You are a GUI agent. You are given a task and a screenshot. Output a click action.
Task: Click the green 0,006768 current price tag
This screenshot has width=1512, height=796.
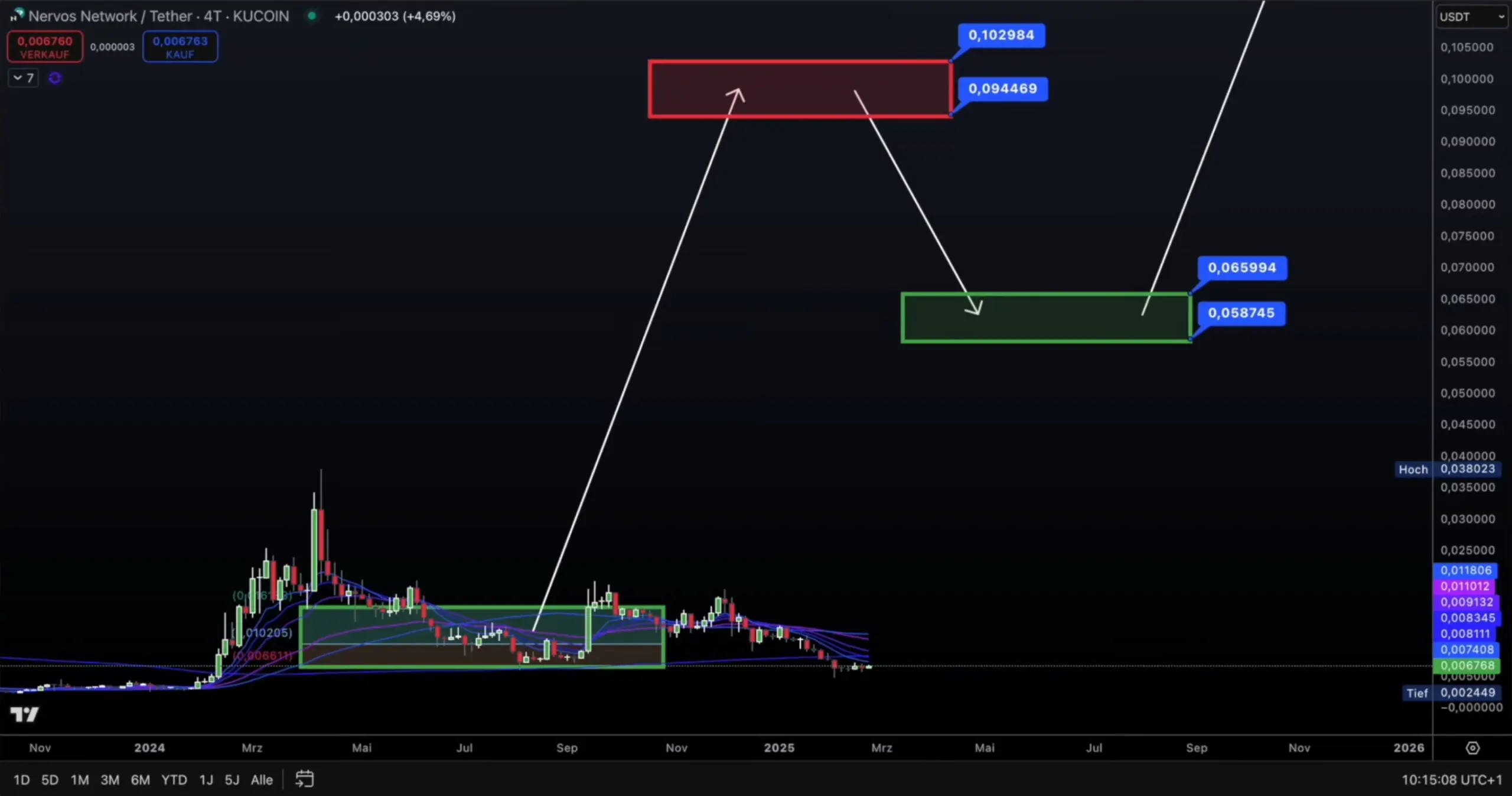pyautogui.click(x=1467, y=665)
